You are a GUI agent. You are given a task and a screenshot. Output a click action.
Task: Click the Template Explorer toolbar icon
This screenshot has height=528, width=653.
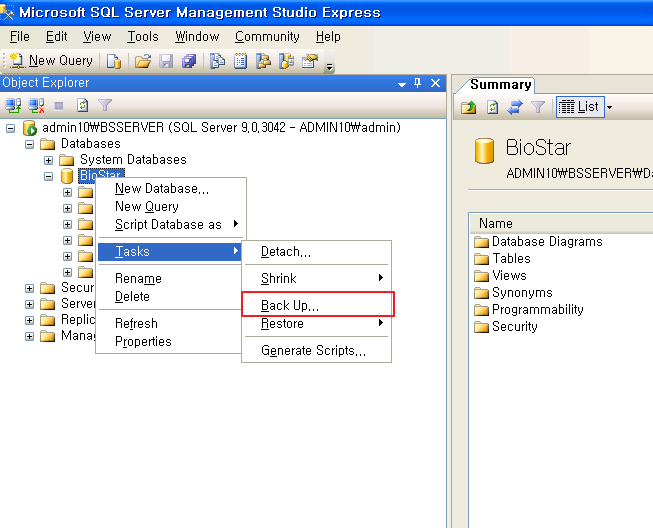[287, 61]
